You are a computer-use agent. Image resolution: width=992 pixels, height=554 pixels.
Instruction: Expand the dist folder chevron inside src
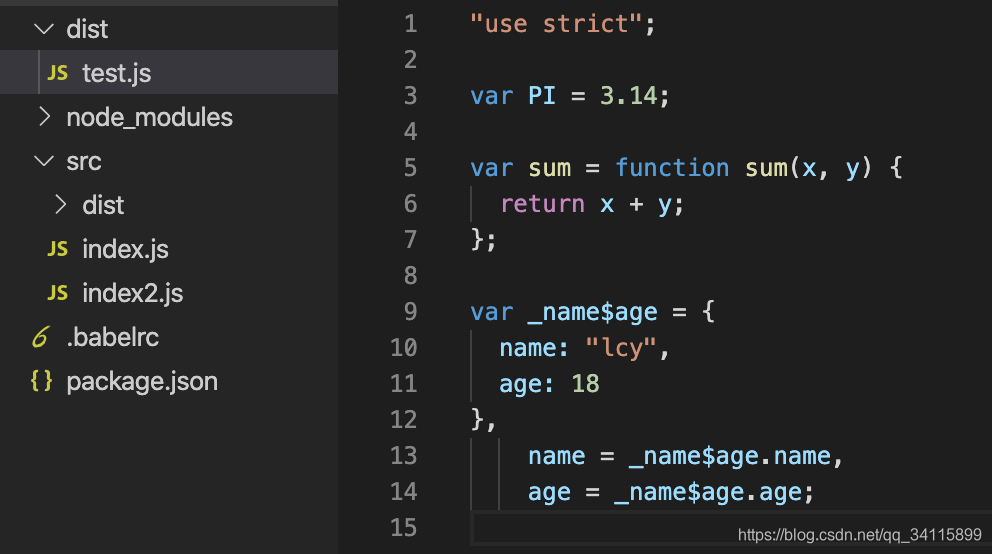[60, 204]
